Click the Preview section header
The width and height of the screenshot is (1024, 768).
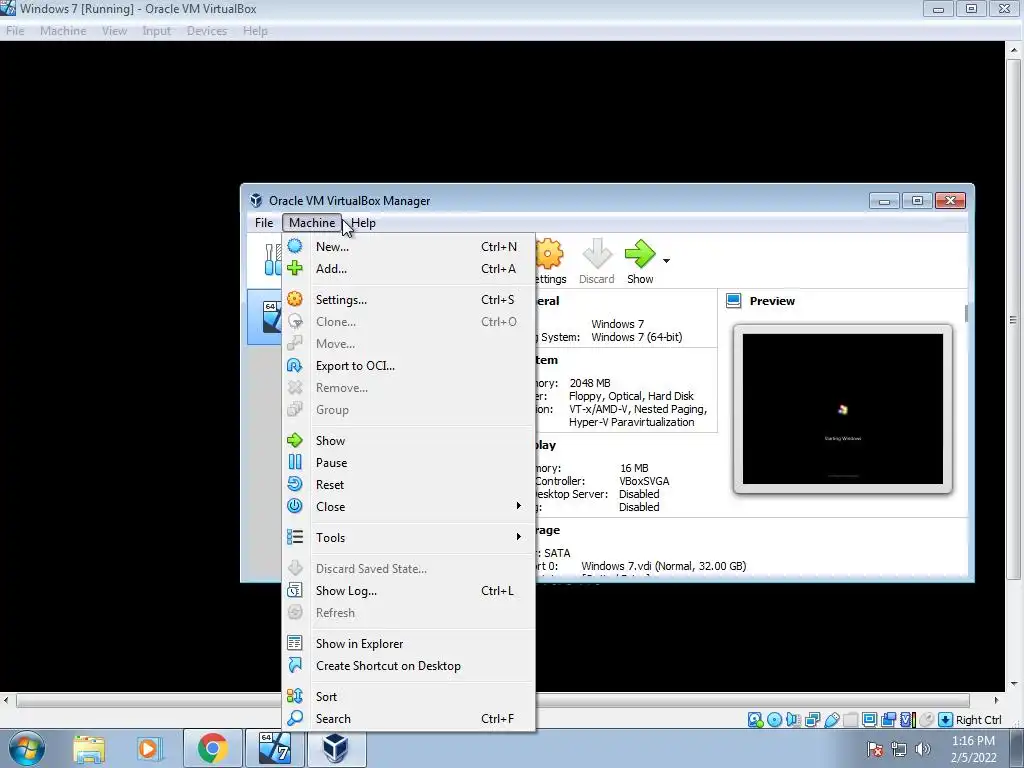click(x=772, y=301)
